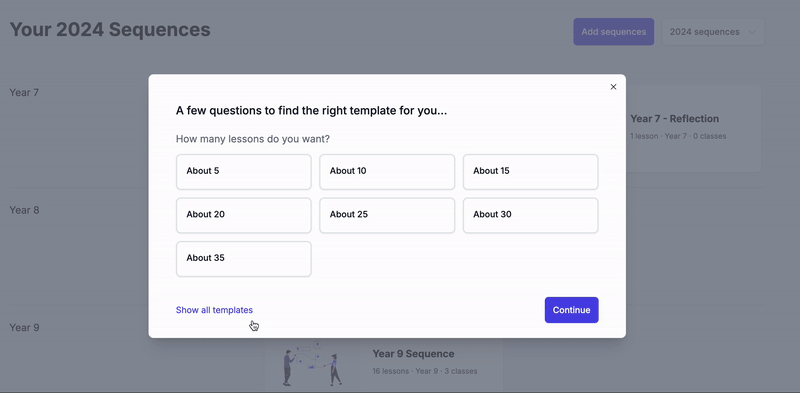Viewport: 800px width, 393px height.
Task: Select About 20 lessons
Action: click(x=244, y=215)
